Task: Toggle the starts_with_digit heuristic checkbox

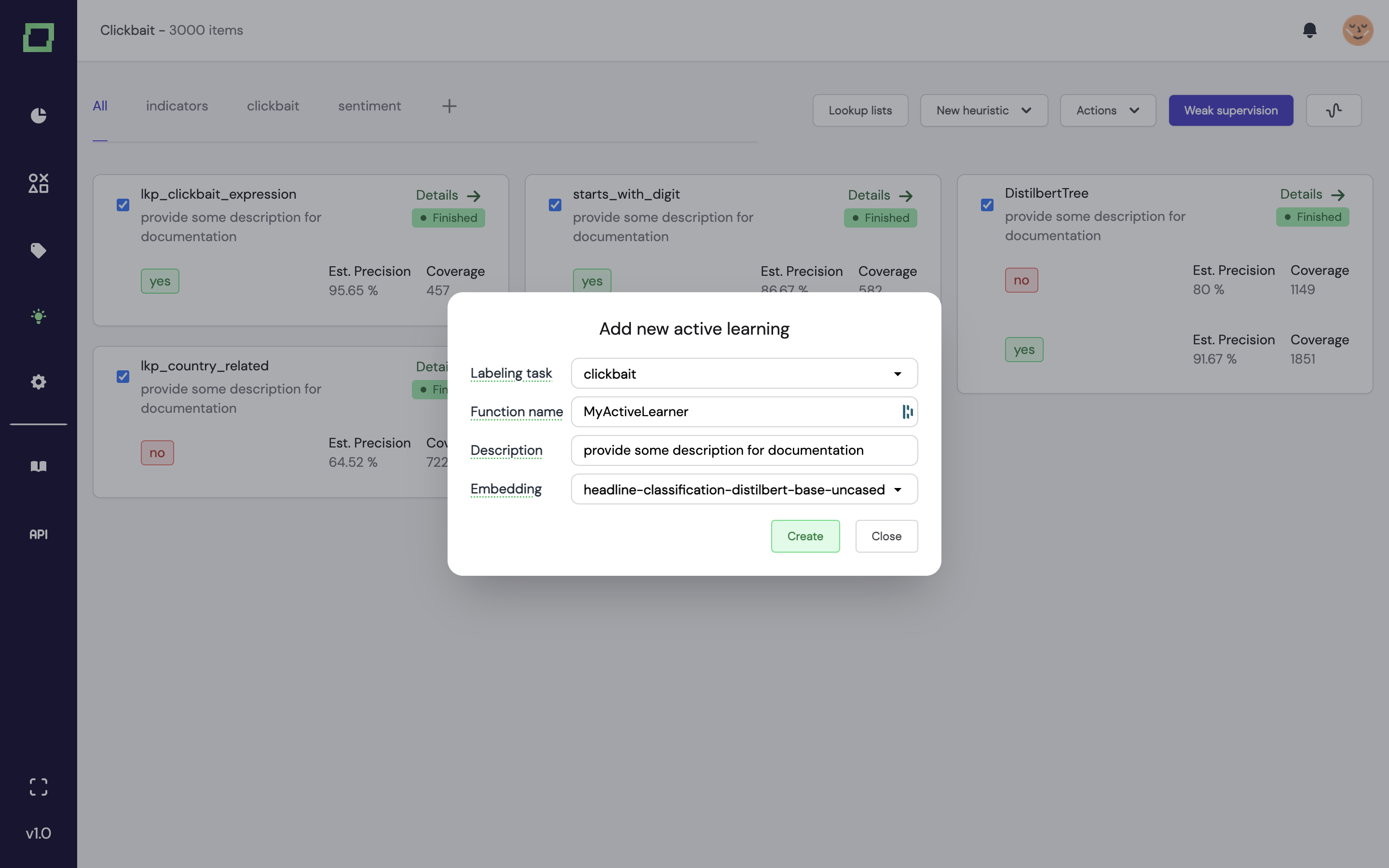Action: coord(555,205)
